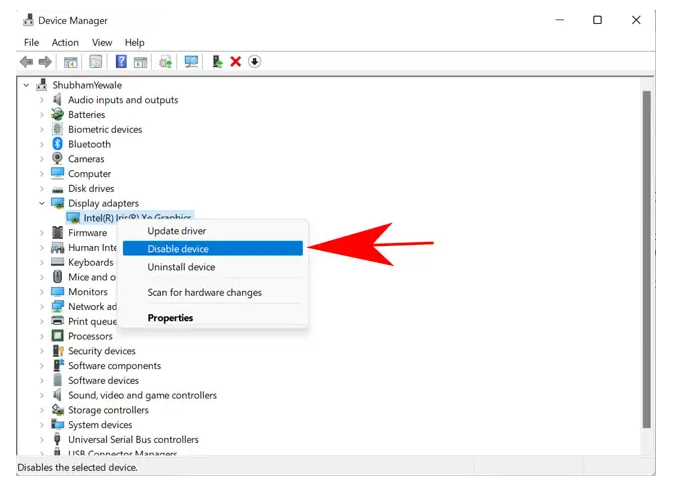Click the Device Manager title bar icon
This screenshot has width=686, height=486.
click(28, 20)
